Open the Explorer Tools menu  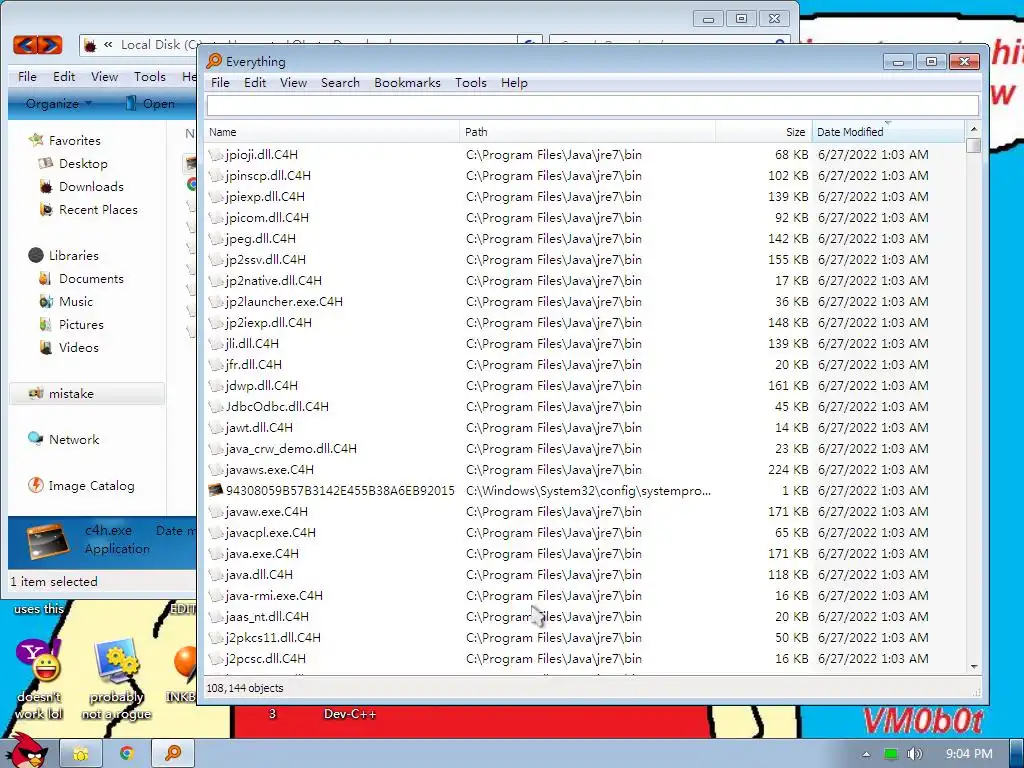(x=150, y=76)
